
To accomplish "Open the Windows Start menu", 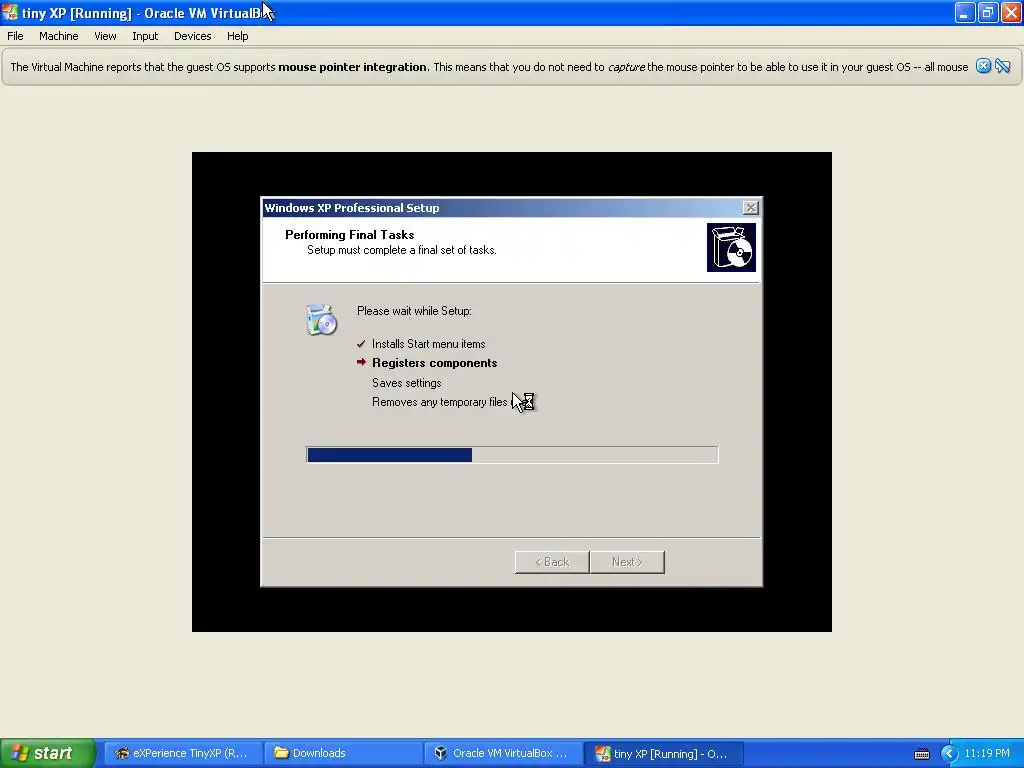I will coord(47,753).
